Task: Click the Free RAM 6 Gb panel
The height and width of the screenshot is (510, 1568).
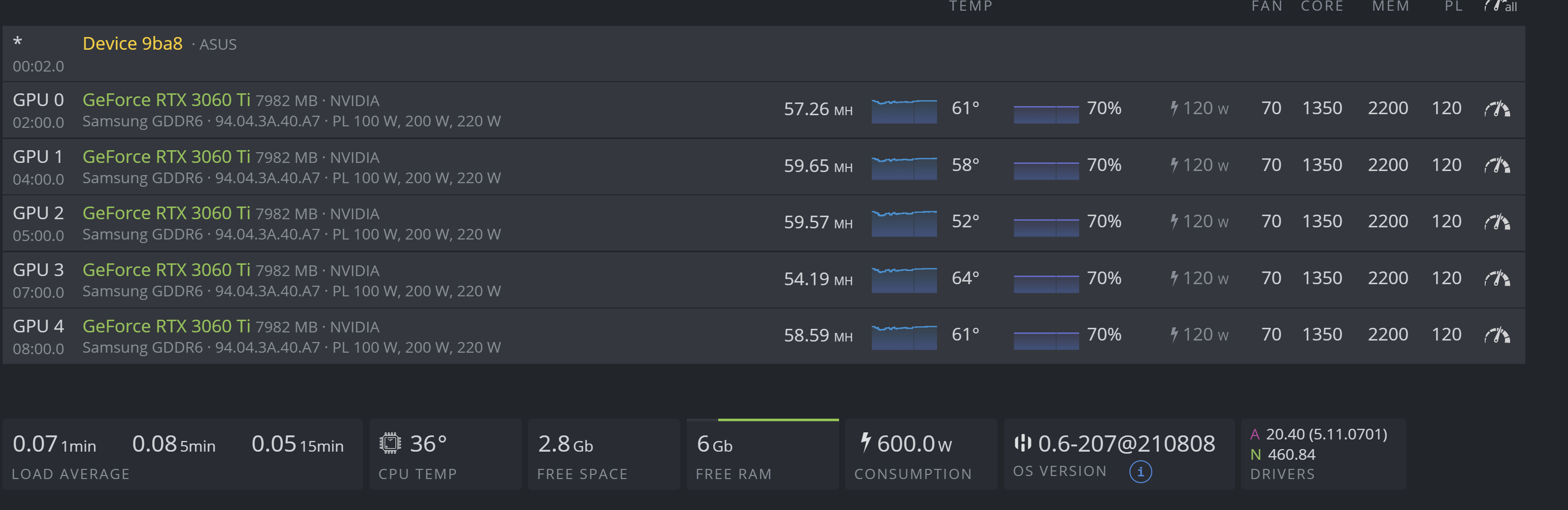Action: point(762,455)
